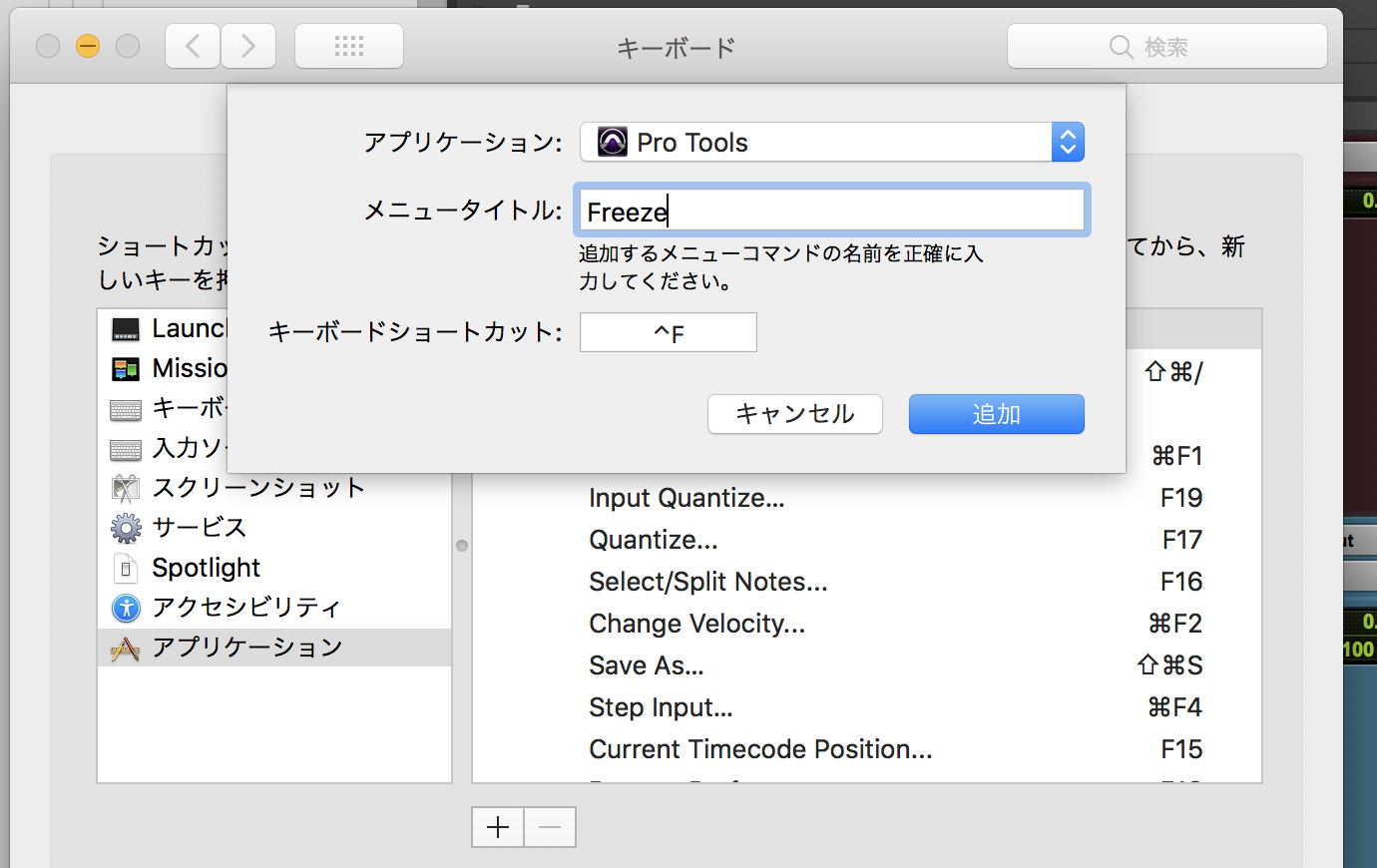Click the ⌘F2 shortcut key cell
The height and width of the screenshot is (868, 1377).
point(1175,624)
